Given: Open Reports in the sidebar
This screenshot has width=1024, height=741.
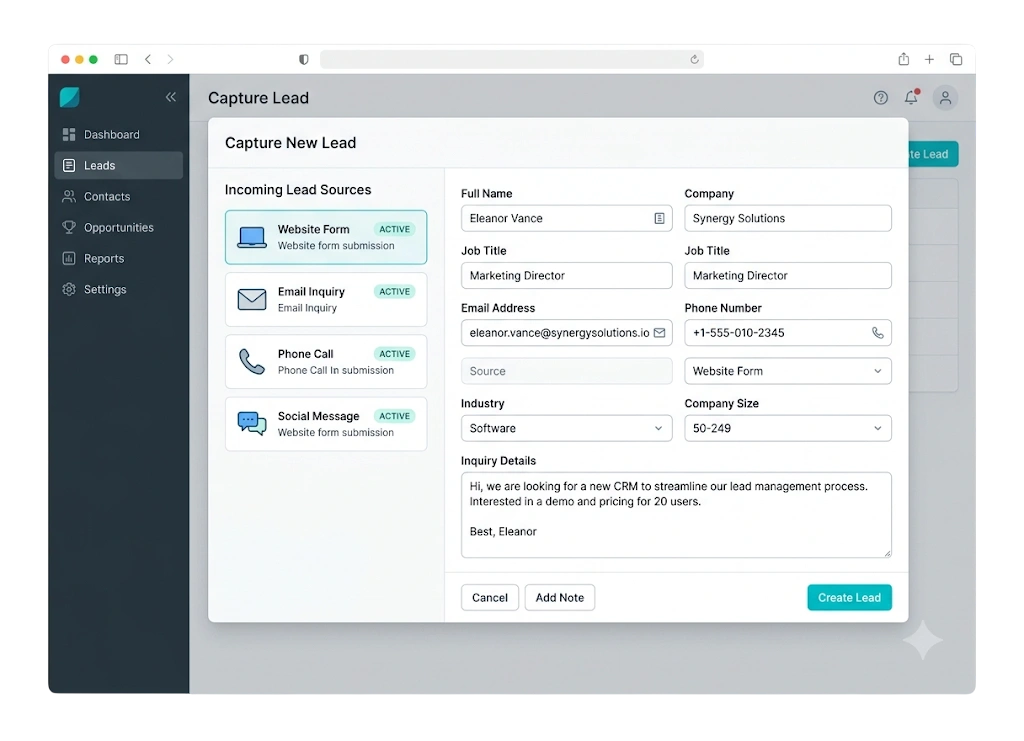Looking at the screenshot, I should tap(118, 259).
